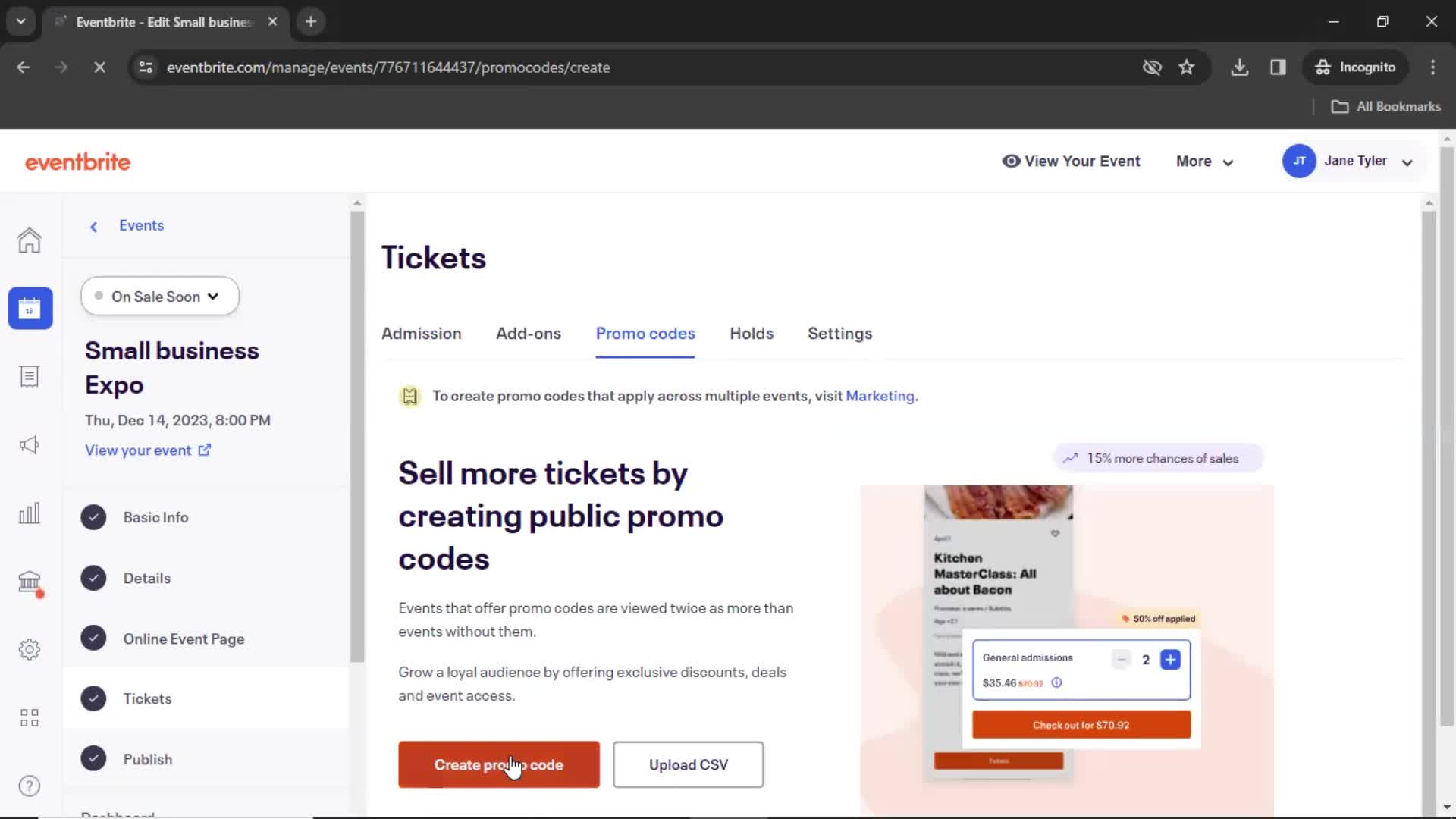The height and width of the screenshot is (819, 1456).
Task: Click the Events back link text
Action: click(x=141, y=225)
